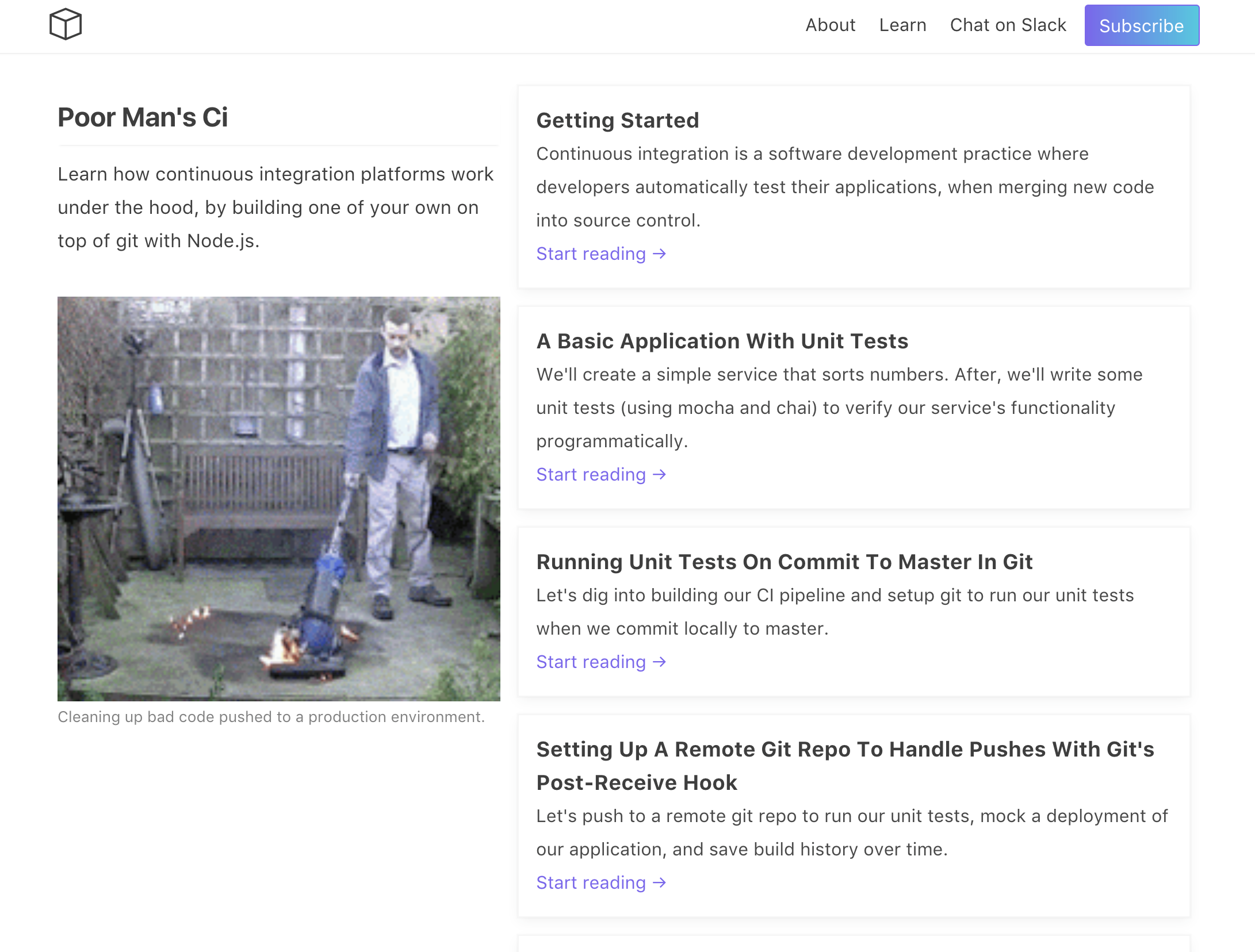The width and height of the screenshot is (1255, 952).
Task: Click arrow icon in Basic Application card
Action: click(x=660, y=474)
